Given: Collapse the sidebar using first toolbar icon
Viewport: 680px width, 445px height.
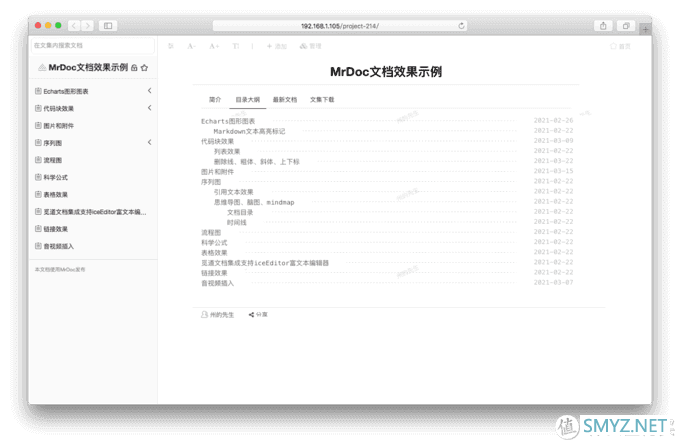Looking at the screenshot, I should tap(171, 46).
